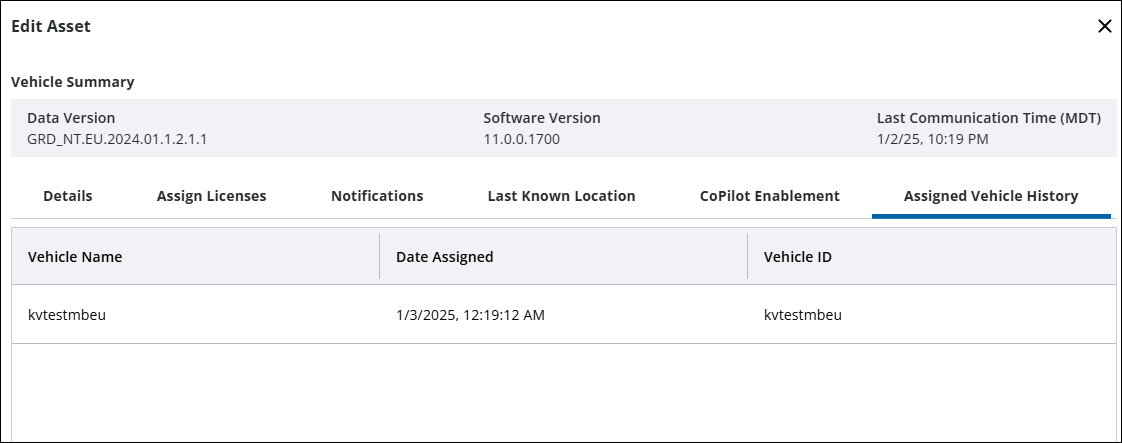The image size is (1122, 443).
Task: Select the Assigned Vehicle History tab
Action: tap(991, 196)
